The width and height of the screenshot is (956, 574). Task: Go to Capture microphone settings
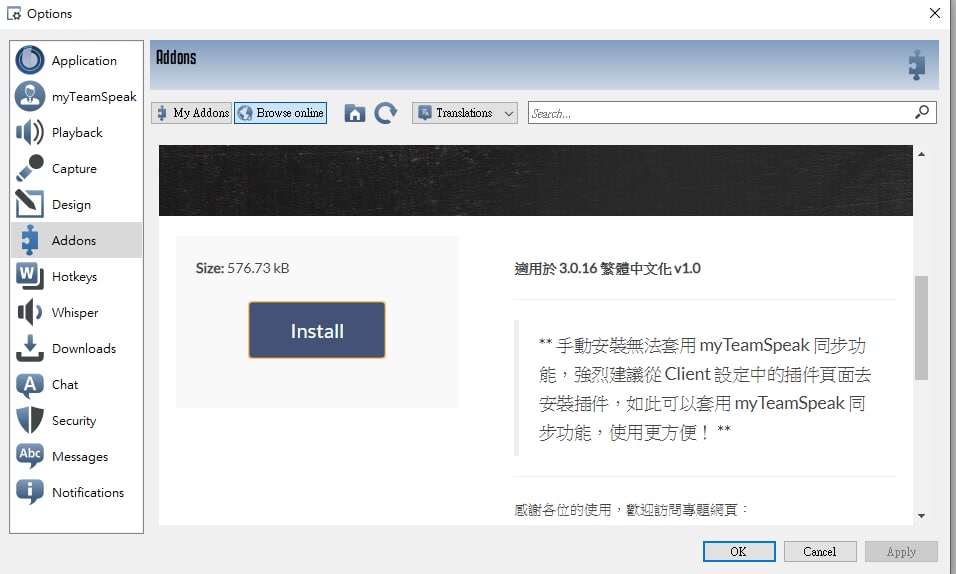click(x=74, y=169)
